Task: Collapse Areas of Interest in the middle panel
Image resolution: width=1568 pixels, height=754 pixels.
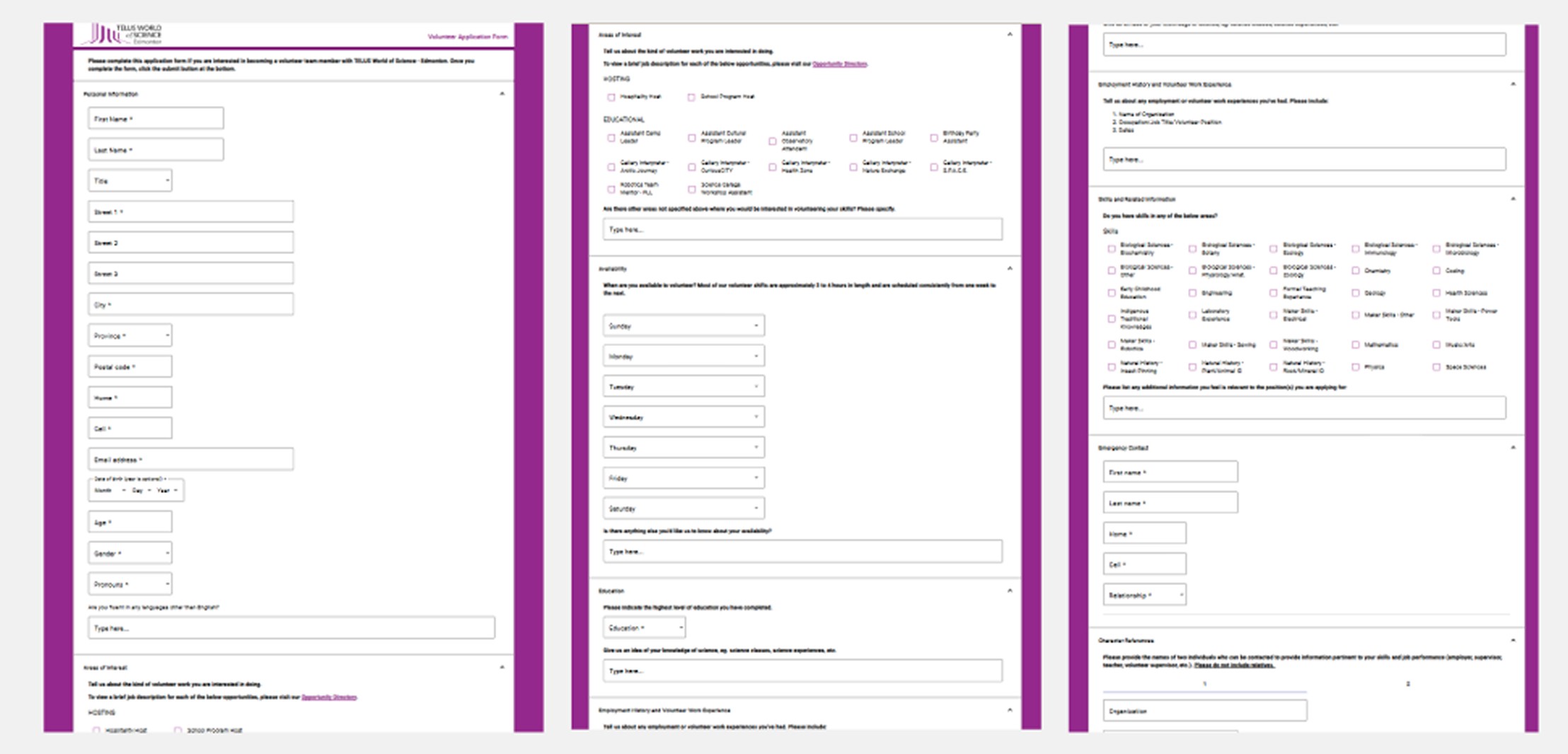Action: coord(1010,35)
